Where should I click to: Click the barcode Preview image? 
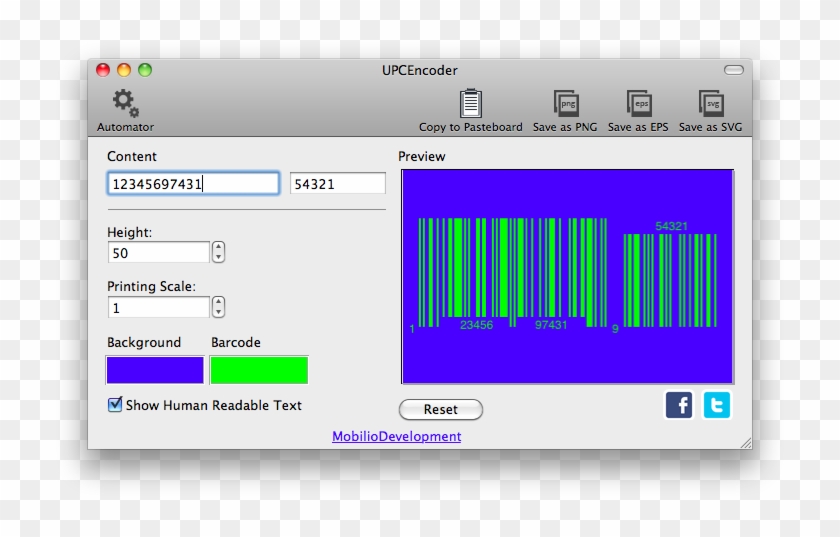(x=567, y=277)
